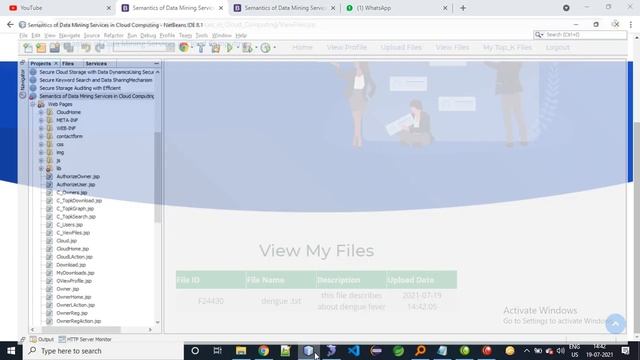640x360 pixels.
Task: Minimize the Projects panel group
Action: click(x=156, y=64)
